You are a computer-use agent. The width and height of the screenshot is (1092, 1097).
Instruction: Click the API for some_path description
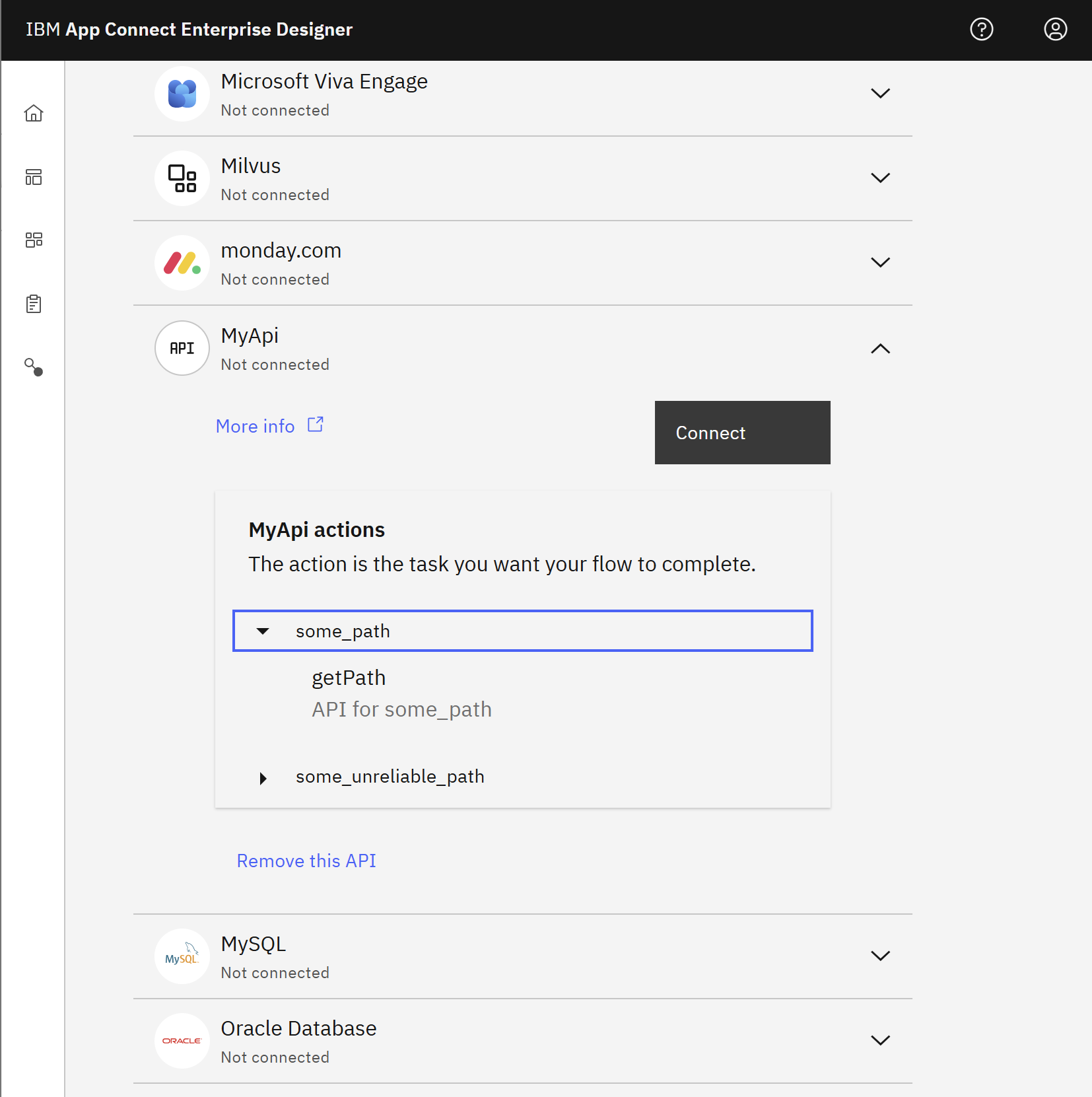pos(401,709)
